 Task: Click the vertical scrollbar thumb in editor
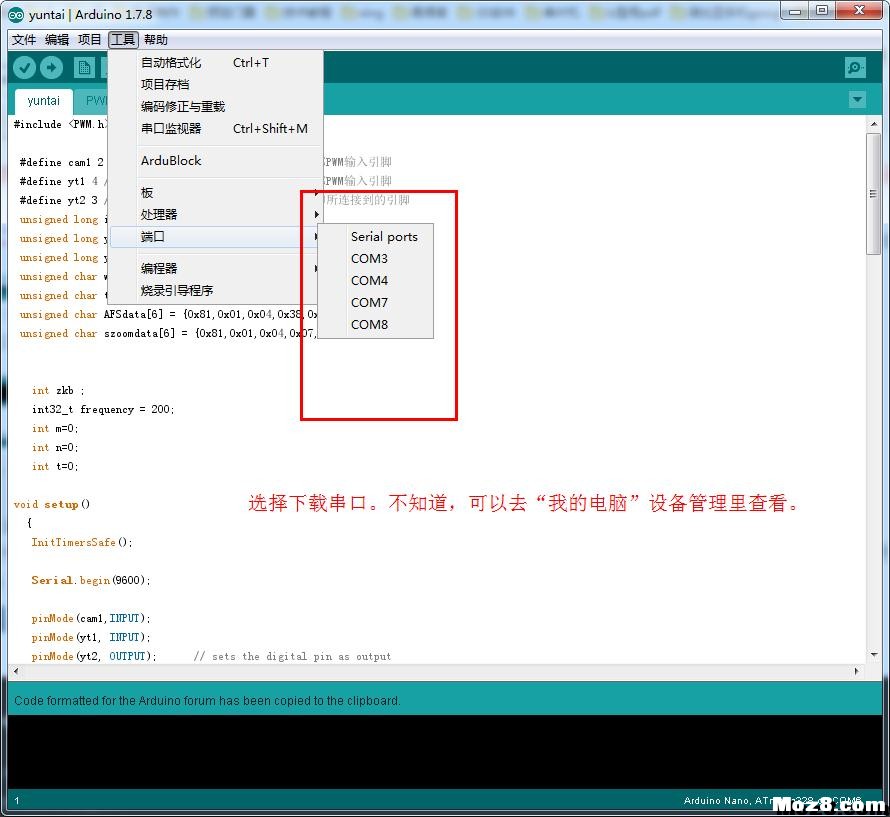tap(873, 194)
